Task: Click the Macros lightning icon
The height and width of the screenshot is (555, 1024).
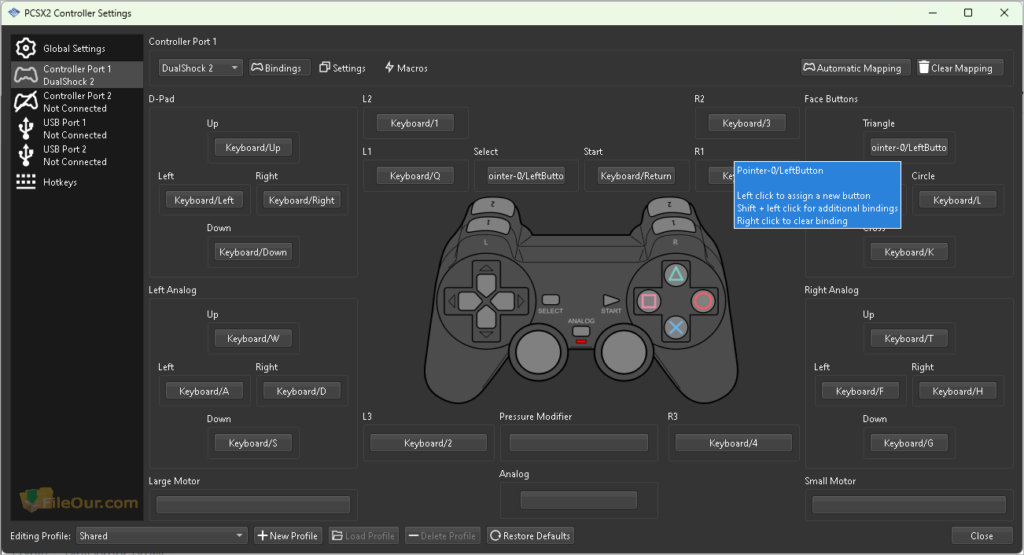Action: (389, 67)
